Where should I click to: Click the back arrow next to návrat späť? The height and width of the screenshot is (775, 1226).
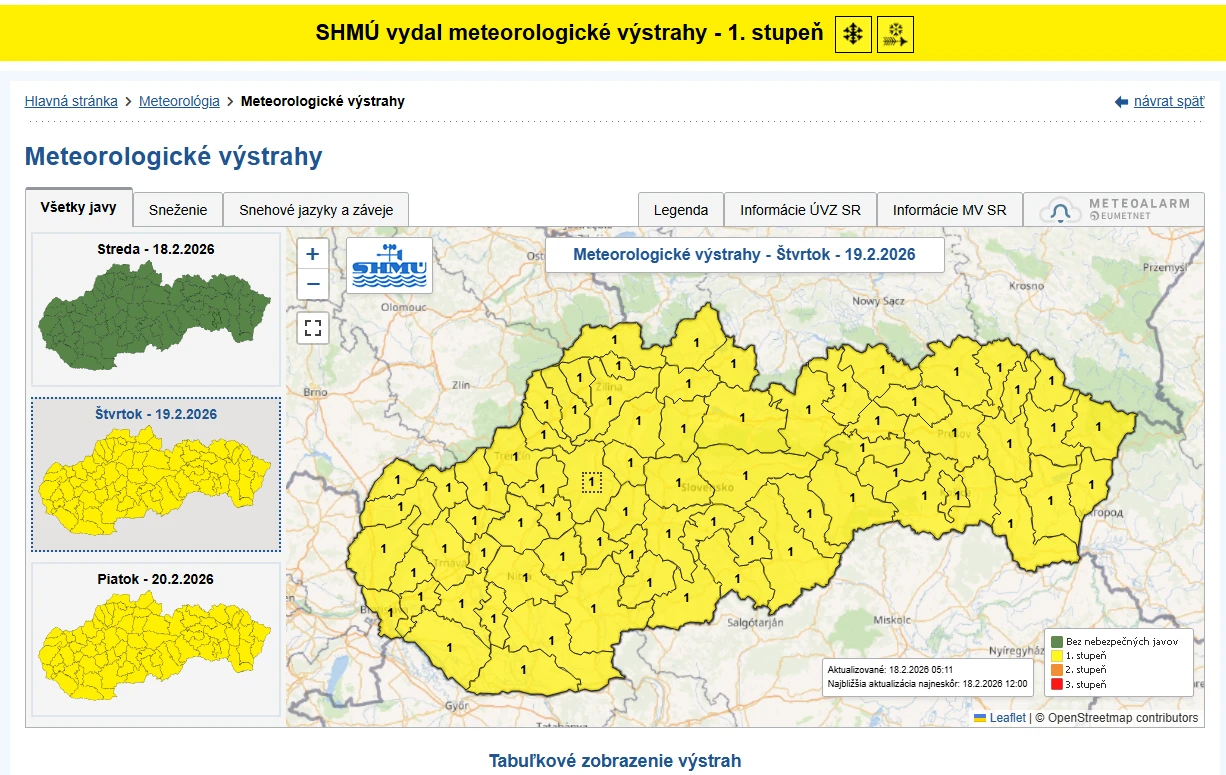click(1121, 102)
